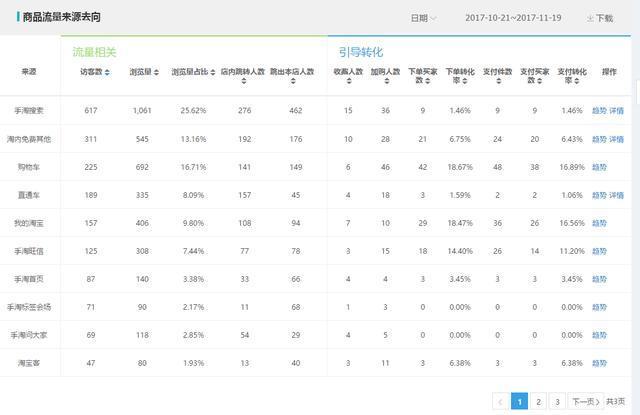Click the 18.67% order conversion cell
Viewport: 640px width, 415px height.
pyautogui.click(x=460, y=167)
